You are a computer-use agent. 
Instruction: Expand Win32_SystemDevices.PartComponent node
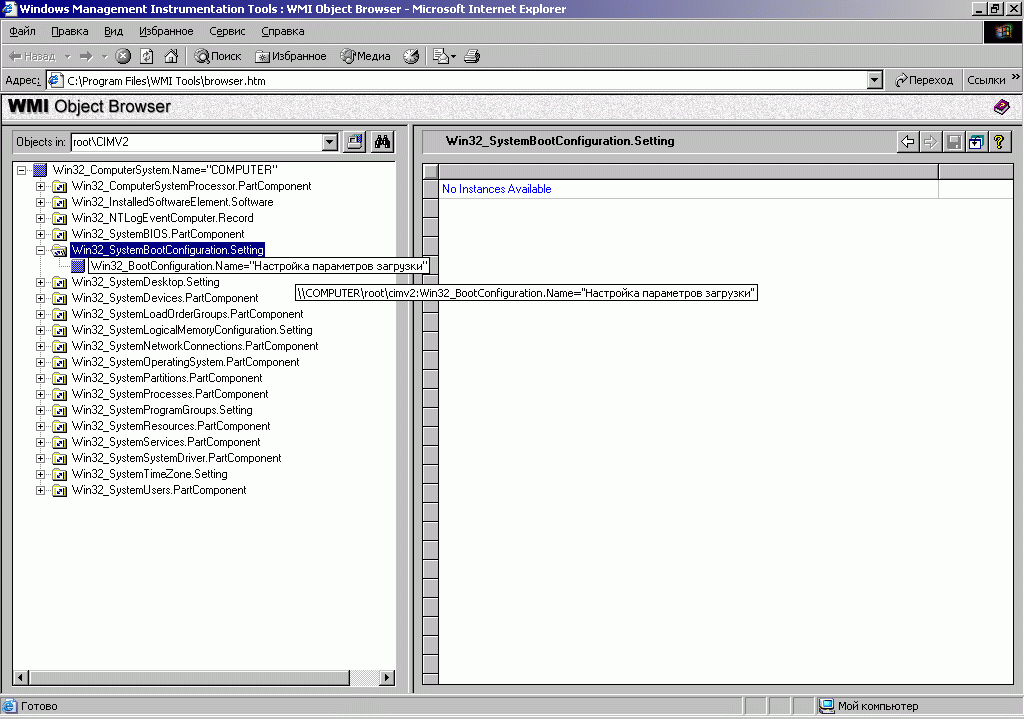point(40,298)
